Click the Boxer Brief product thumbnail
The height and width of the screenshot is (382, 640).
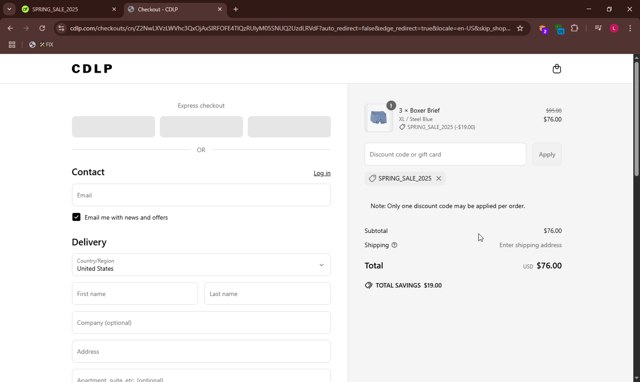pos(378,118)
